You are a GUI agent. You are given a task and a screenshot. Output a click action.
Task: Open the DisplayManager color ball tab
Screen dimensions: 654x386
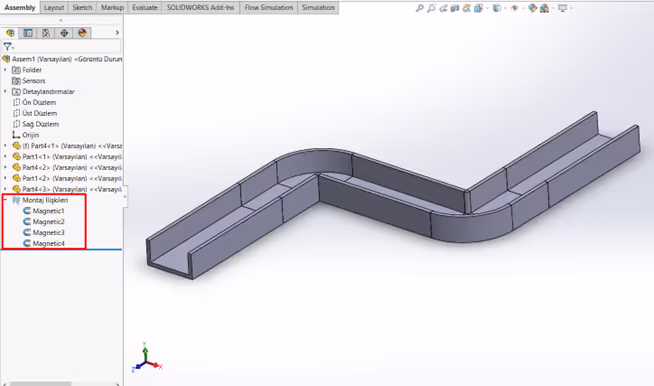point(82,33)
